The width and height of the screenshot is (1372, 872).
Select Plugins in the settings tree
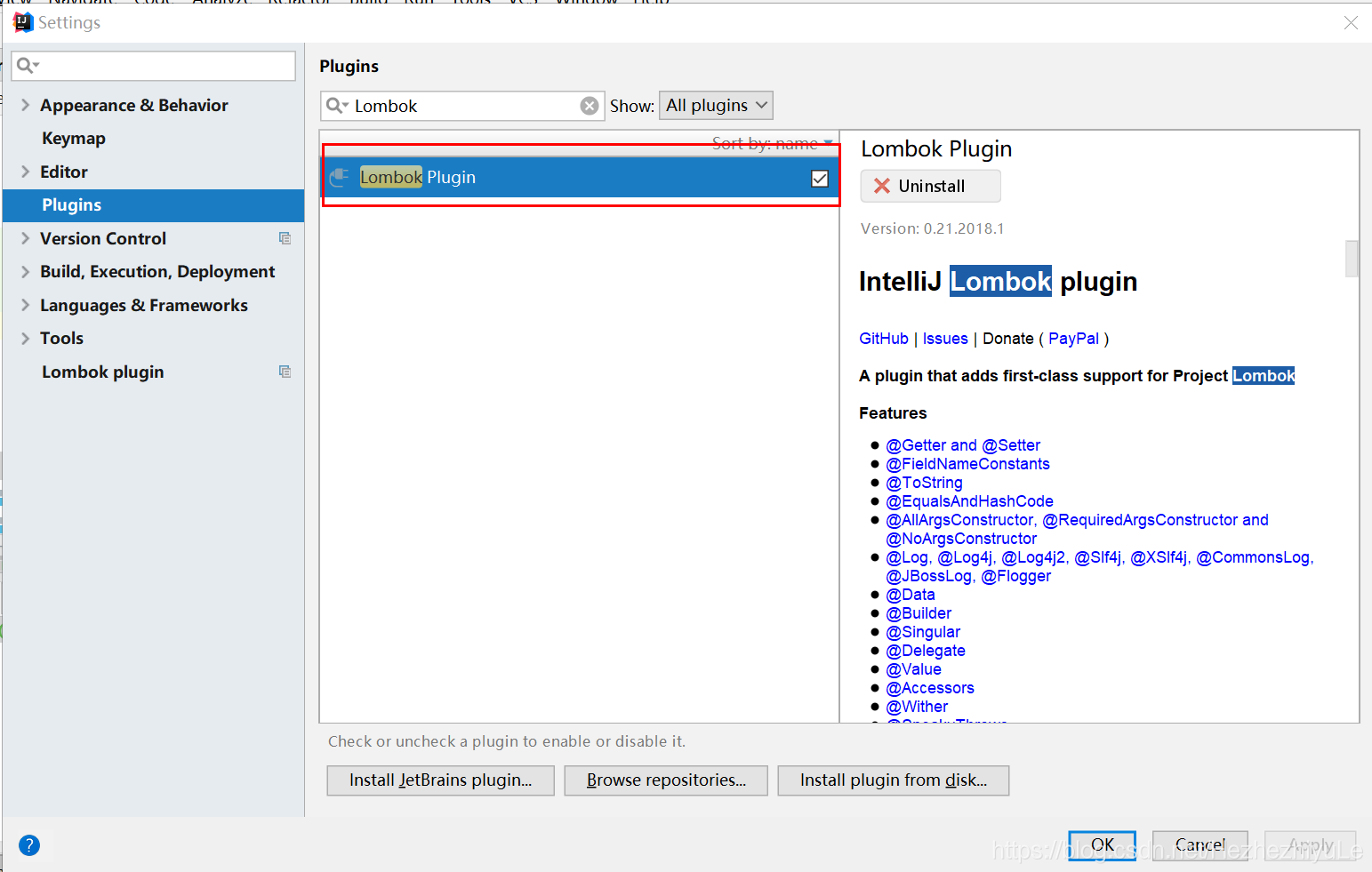point(153,205)
